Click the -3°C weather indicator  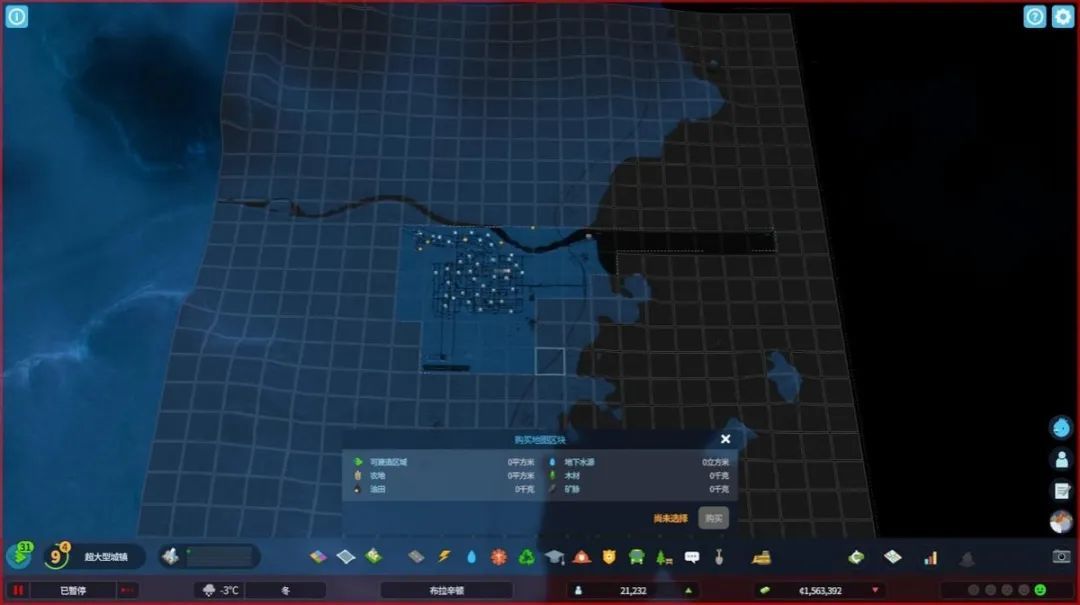click(x=222, y=591)
